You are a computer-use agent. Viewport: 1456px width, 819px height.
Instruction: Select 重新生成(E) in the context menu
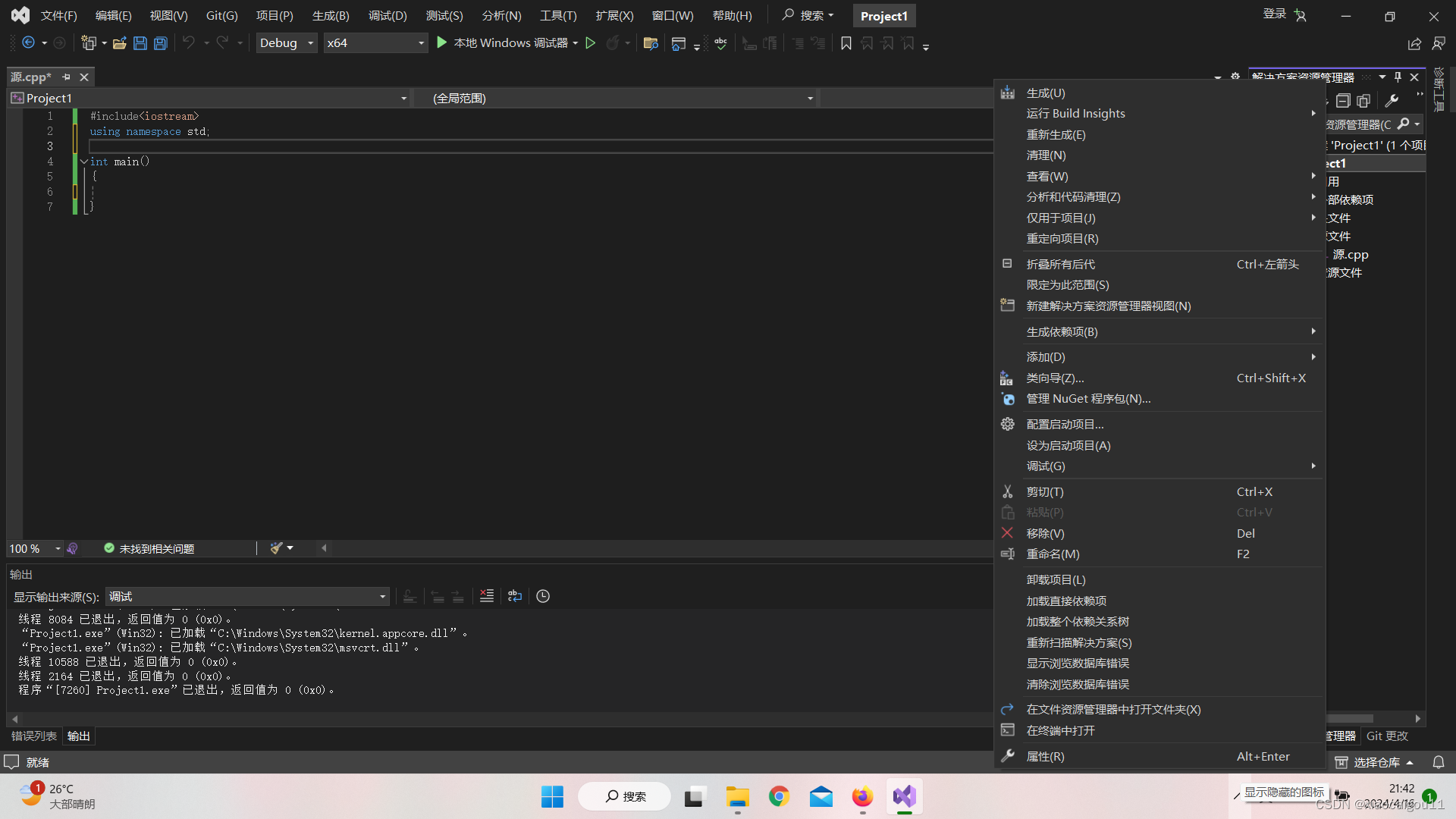[1056, 134]
